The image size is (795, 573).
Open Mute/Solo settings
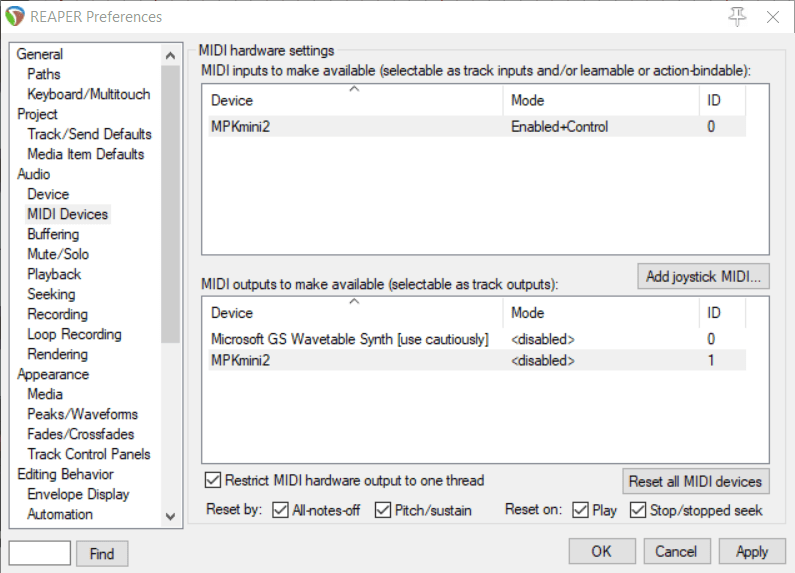(x=58, y=254)
